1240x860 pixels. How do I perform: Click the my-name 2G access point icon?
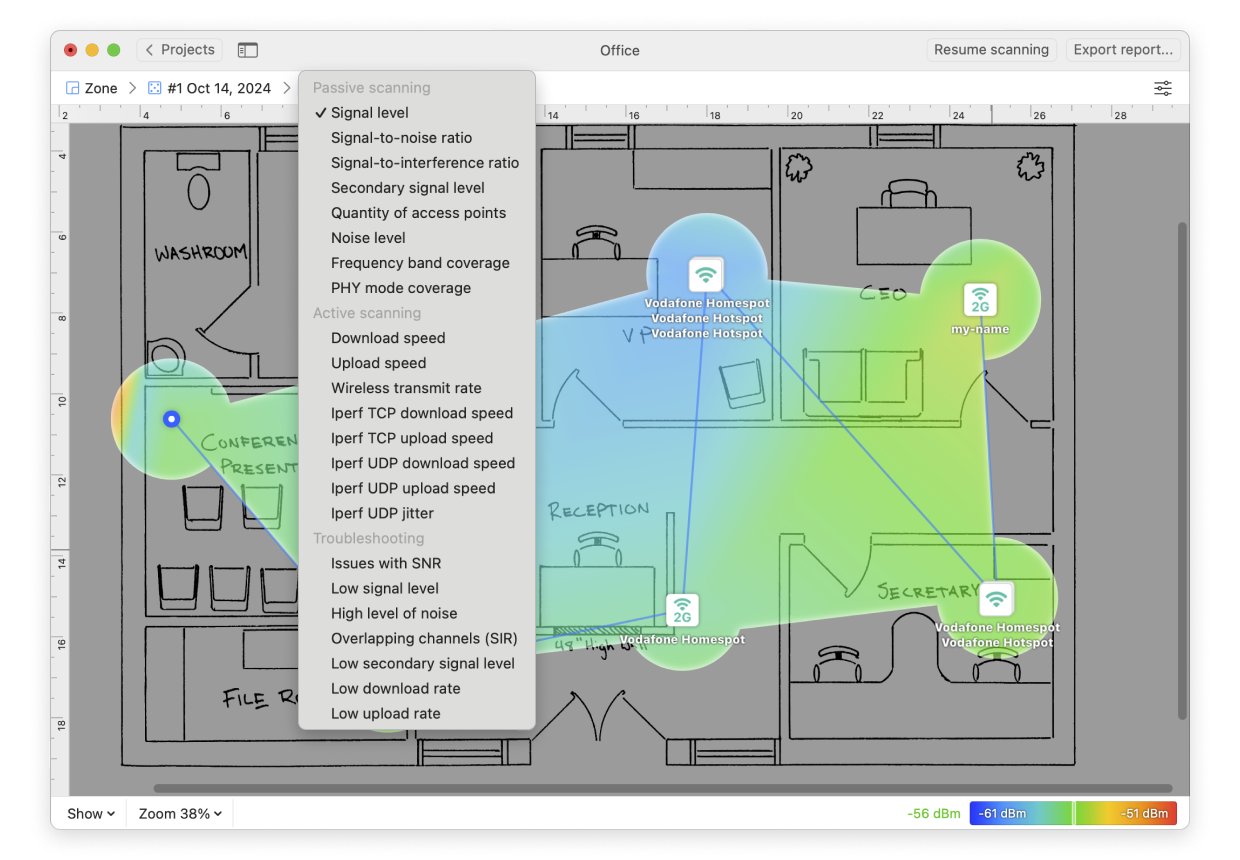tap(980, 300)
